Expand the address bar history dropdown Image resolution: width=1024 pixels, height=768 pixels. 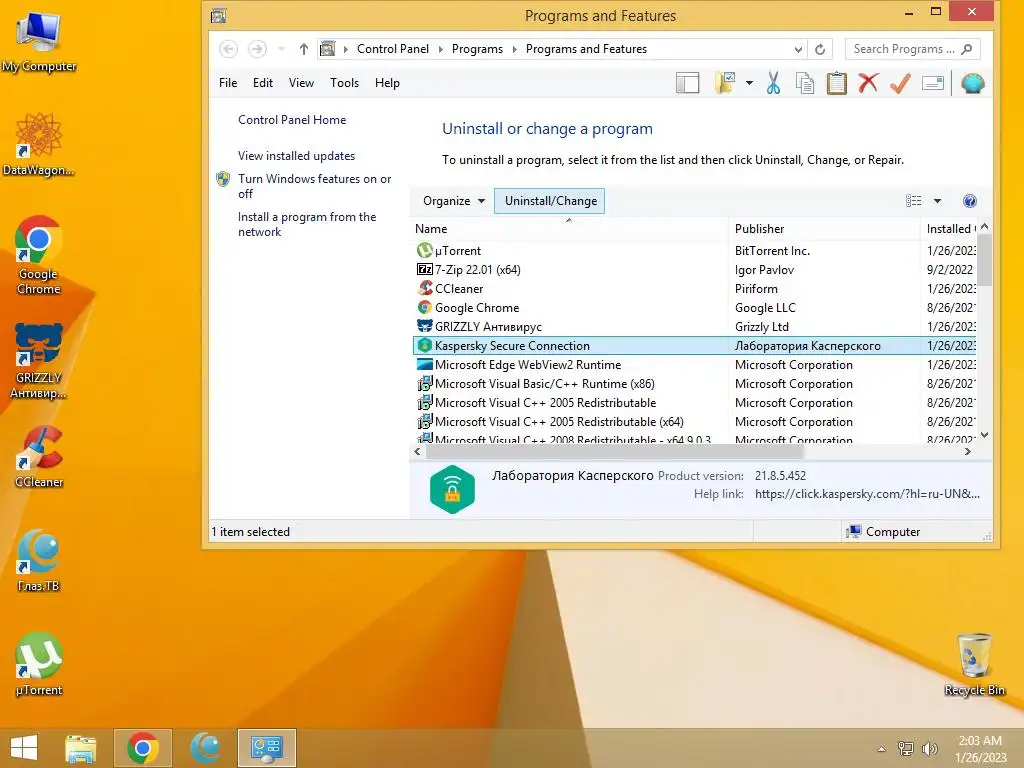(x=798, y=49)
